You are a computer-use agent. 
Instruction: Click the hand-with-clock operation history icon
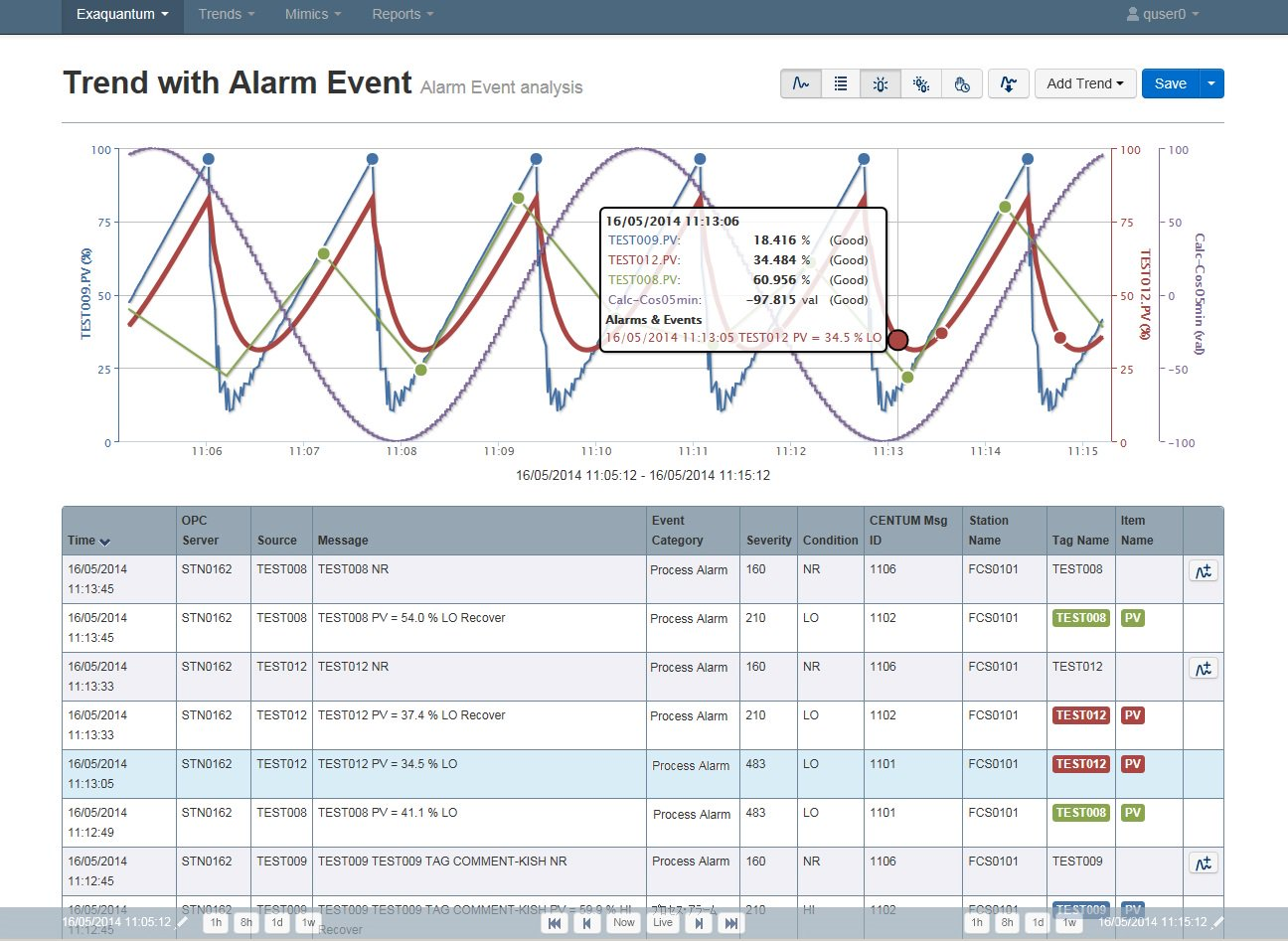click(x=962, y=84)
